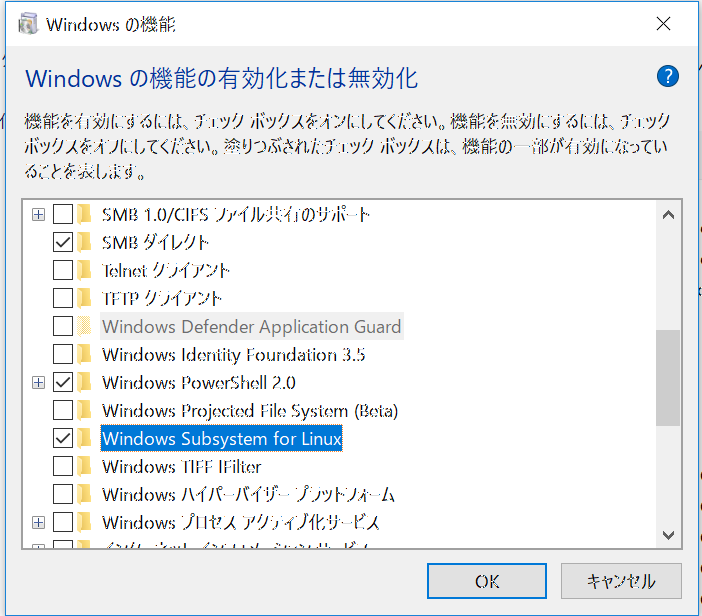702x616 pixels.
Task: Select Windows プロセス アクティブ化サービス label
Action: (241, 522)
